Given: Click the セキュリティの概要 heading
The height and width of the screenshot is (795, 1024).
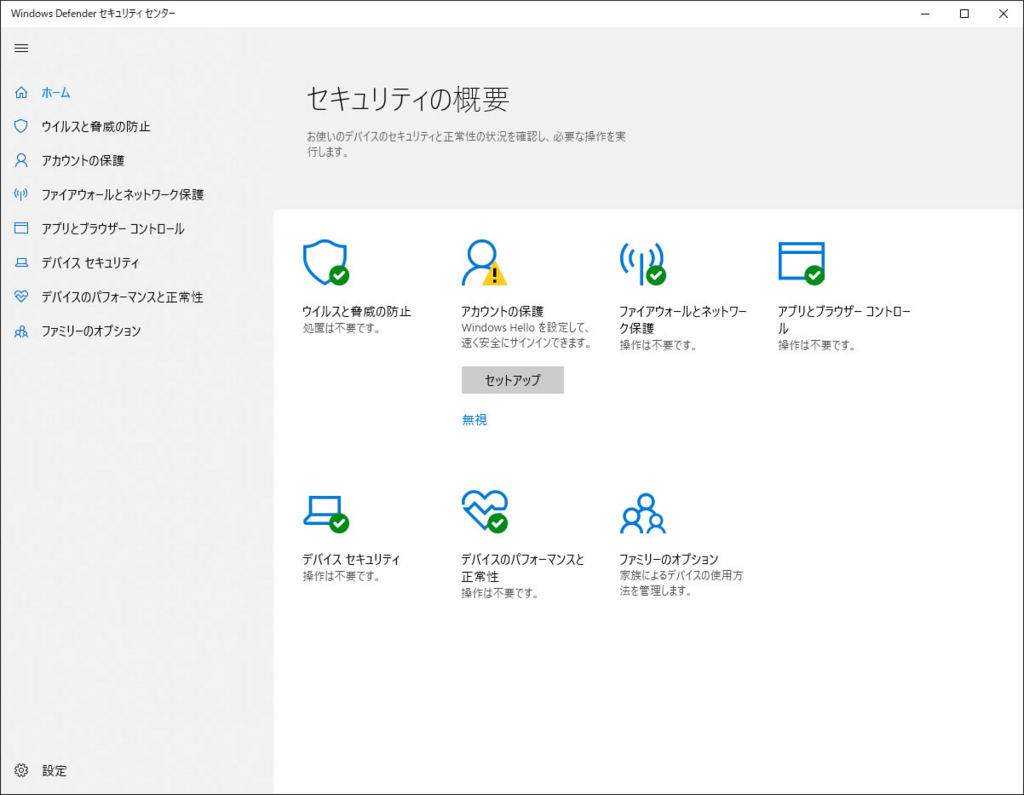Looking at the screenshot, I should pyautogui.click(x=408, y=99).
